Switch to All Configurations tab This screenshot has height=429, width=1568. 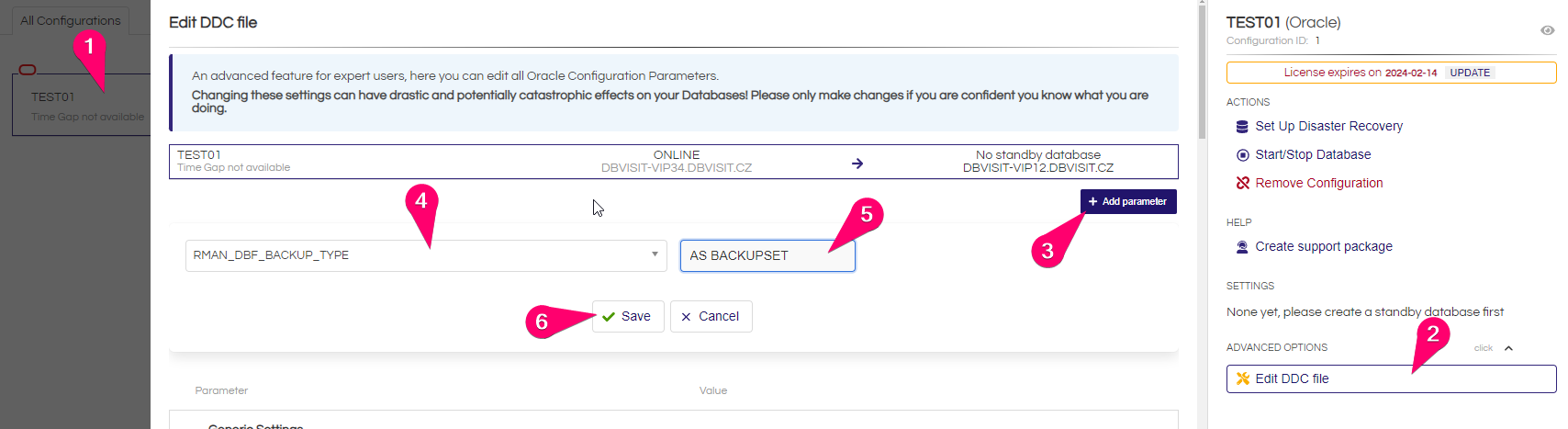[x=71, y=20]
